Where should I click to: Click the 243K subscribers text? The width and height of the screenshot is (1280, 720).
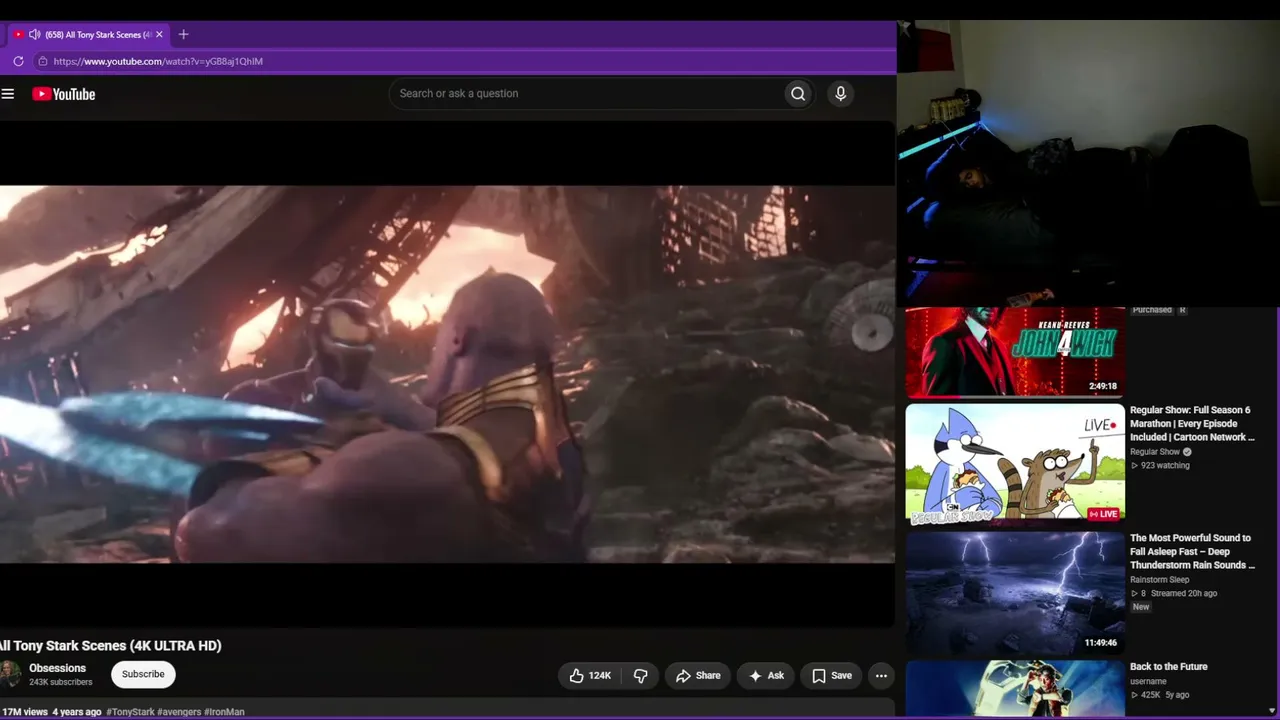[x=60, y=682]
